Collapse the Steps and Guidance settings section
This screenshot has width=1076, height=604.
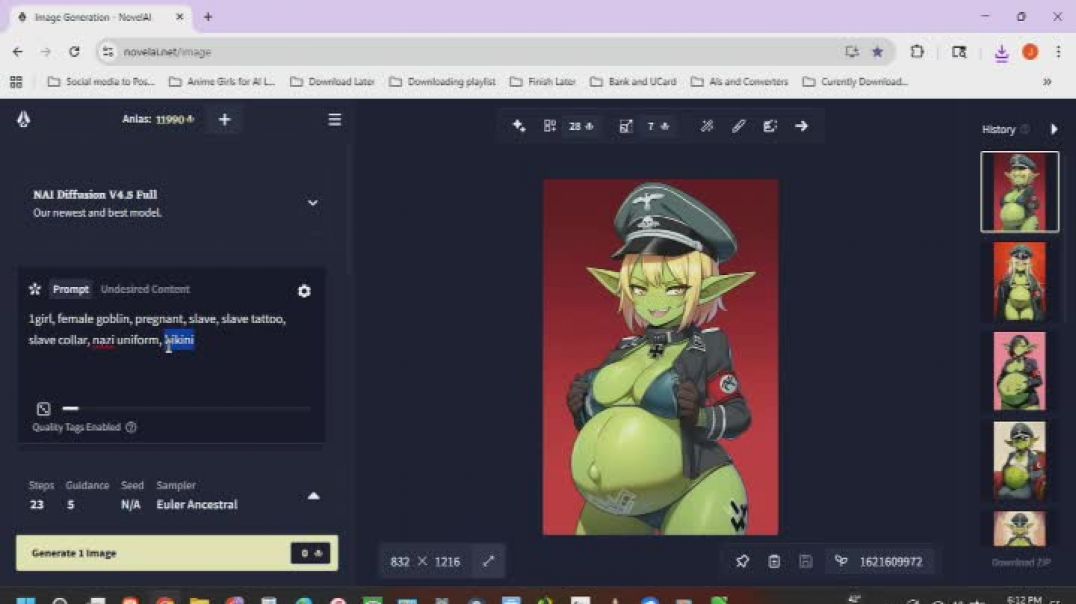[313, 496]
